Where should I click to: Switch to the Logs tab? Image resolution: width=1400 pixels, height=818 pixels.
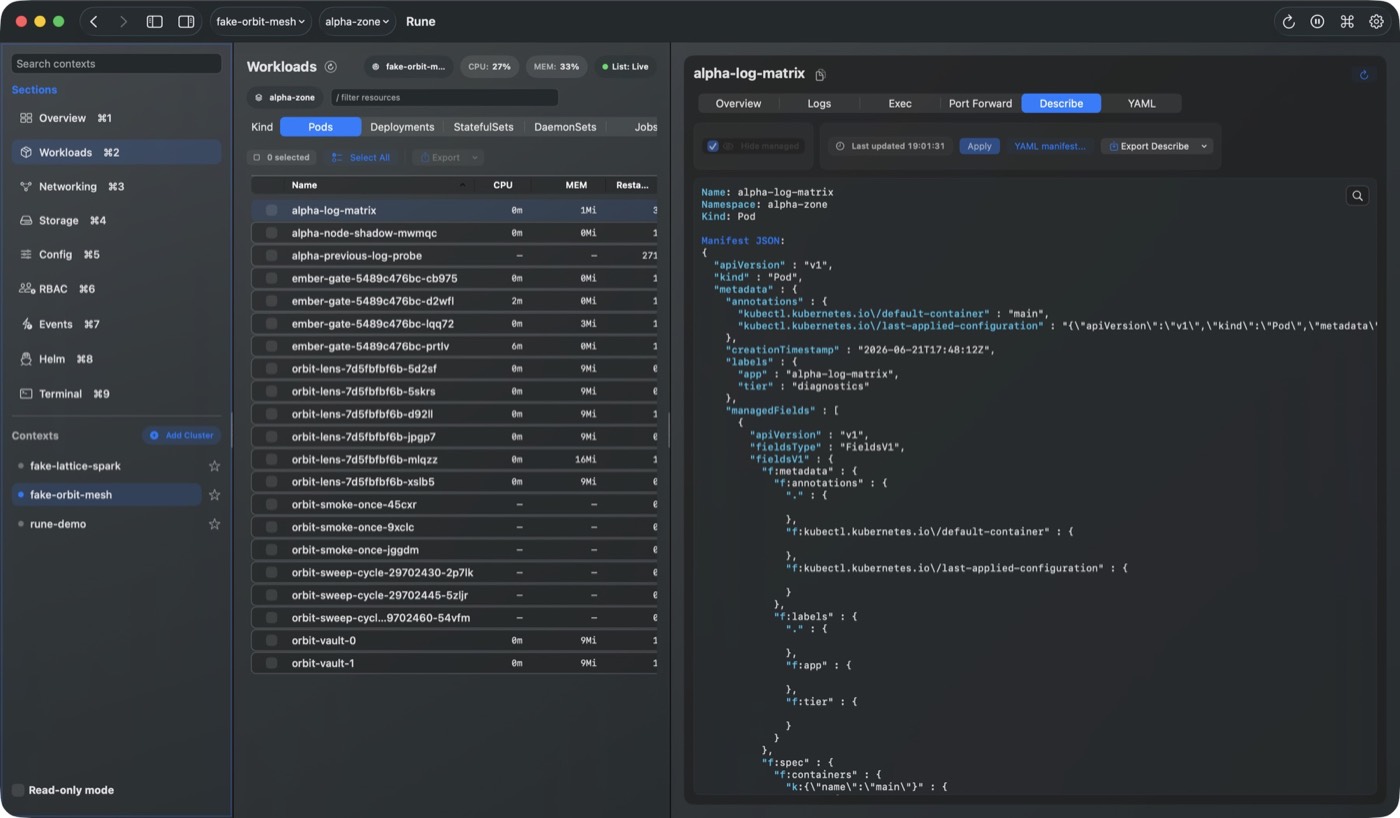[819, 103]
